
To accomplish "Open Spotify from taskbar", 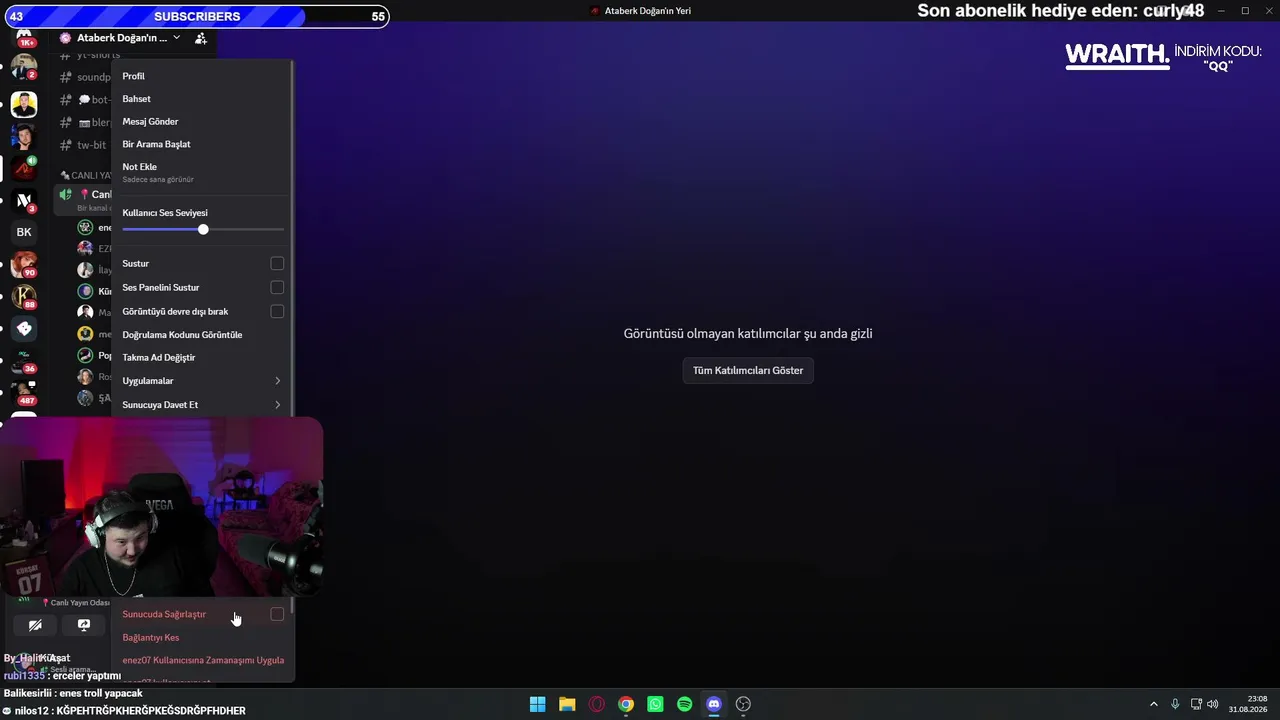I will pyautogui.click(x=685, y=704).
